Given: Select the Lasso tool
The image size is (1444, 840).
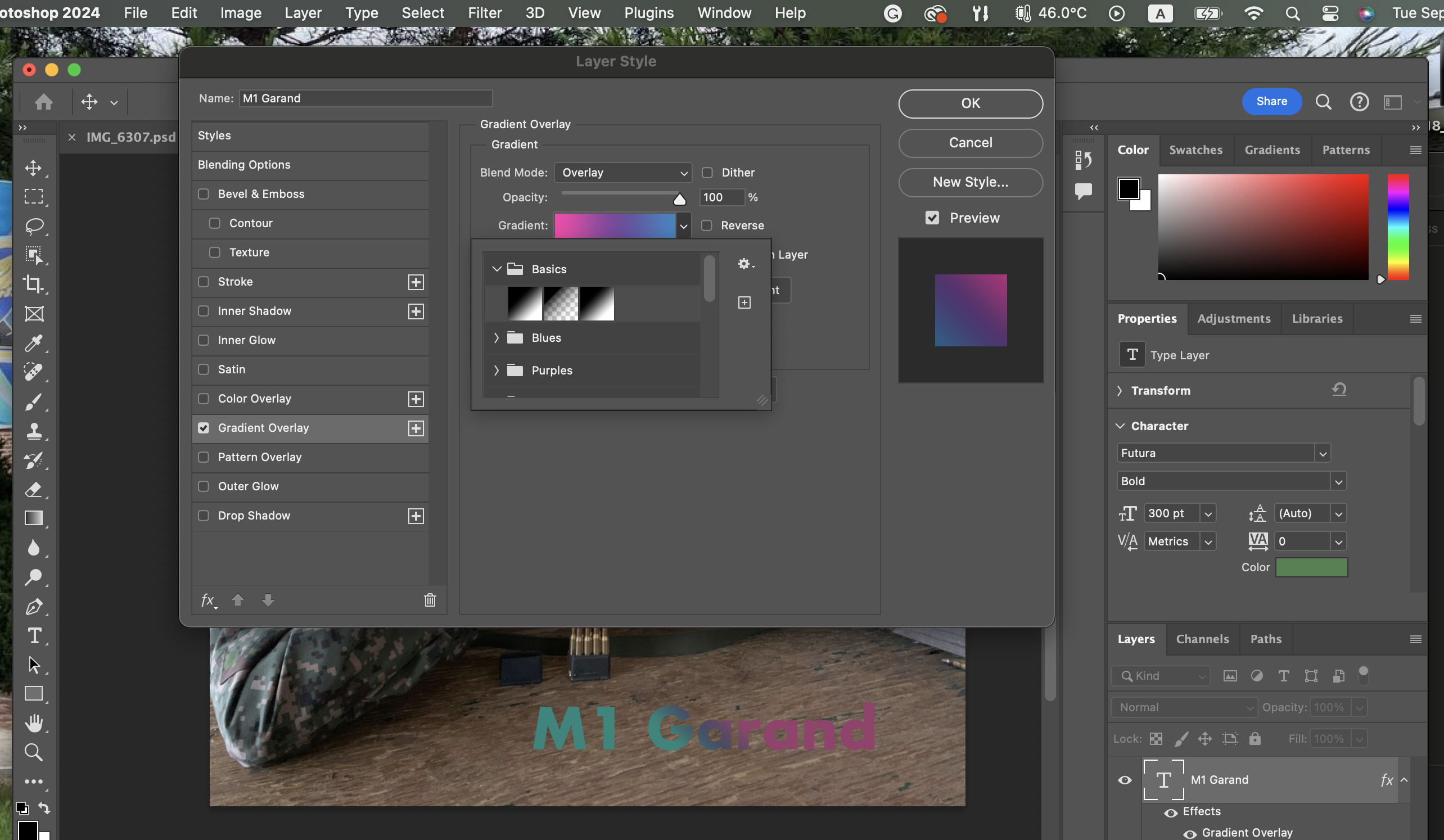Looking at the screenshot, I should point(34,226).
